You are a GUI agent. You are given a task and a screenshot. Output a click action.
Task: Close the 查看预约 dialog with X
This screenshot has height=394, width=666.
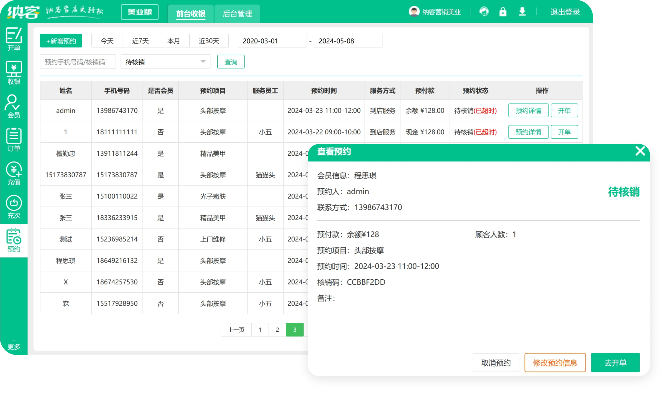click(x=640, y=151)
